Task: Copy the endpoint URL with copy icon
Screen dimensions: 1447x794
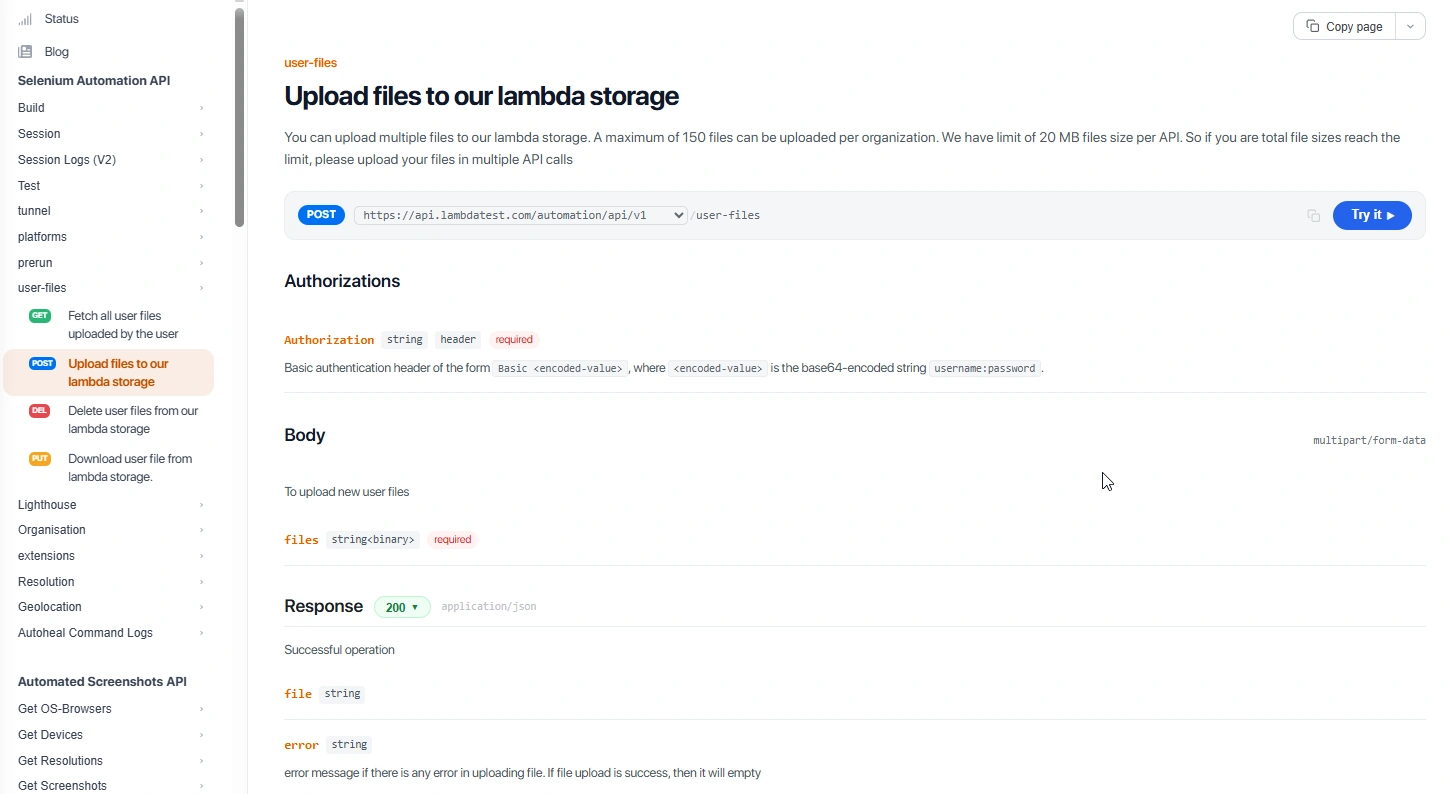Action: (x=1313, y=216)
